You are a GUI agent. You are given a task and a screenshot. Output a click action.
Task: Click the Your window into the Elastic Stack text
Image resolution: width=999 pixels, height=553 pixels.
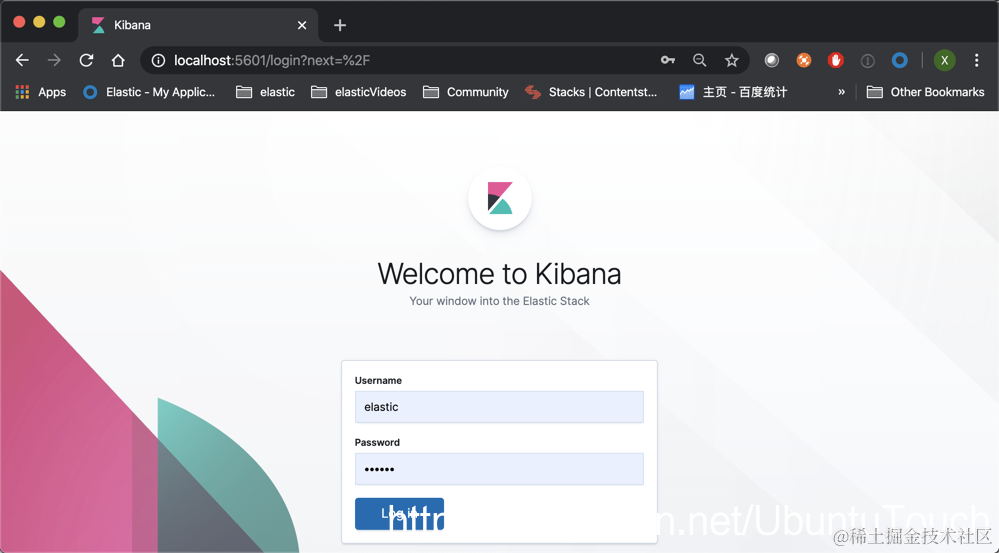pos(500,301)
